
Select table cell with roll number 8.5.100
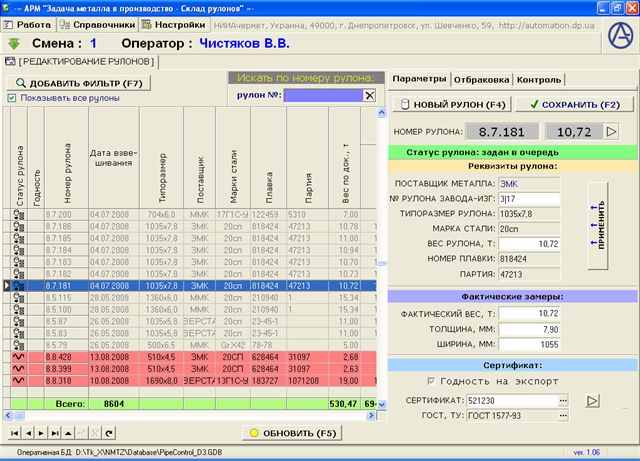pos(67,310)
